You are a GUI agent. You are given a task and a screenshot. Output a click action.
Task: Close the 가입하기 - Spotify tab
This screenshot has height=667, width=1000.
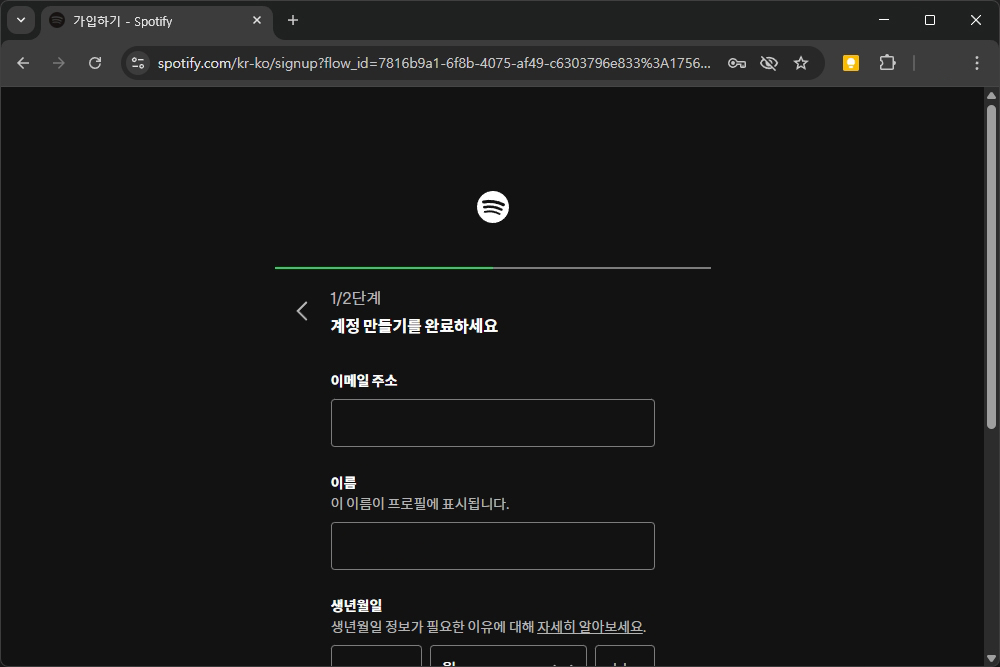pos(257,20)
